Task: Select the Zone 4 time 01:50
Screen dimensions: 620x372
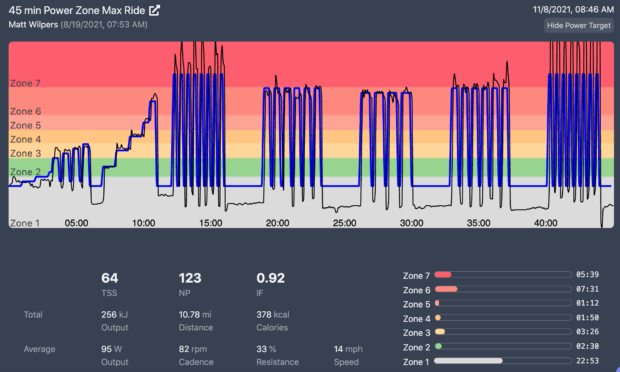Action: [587, 317]
